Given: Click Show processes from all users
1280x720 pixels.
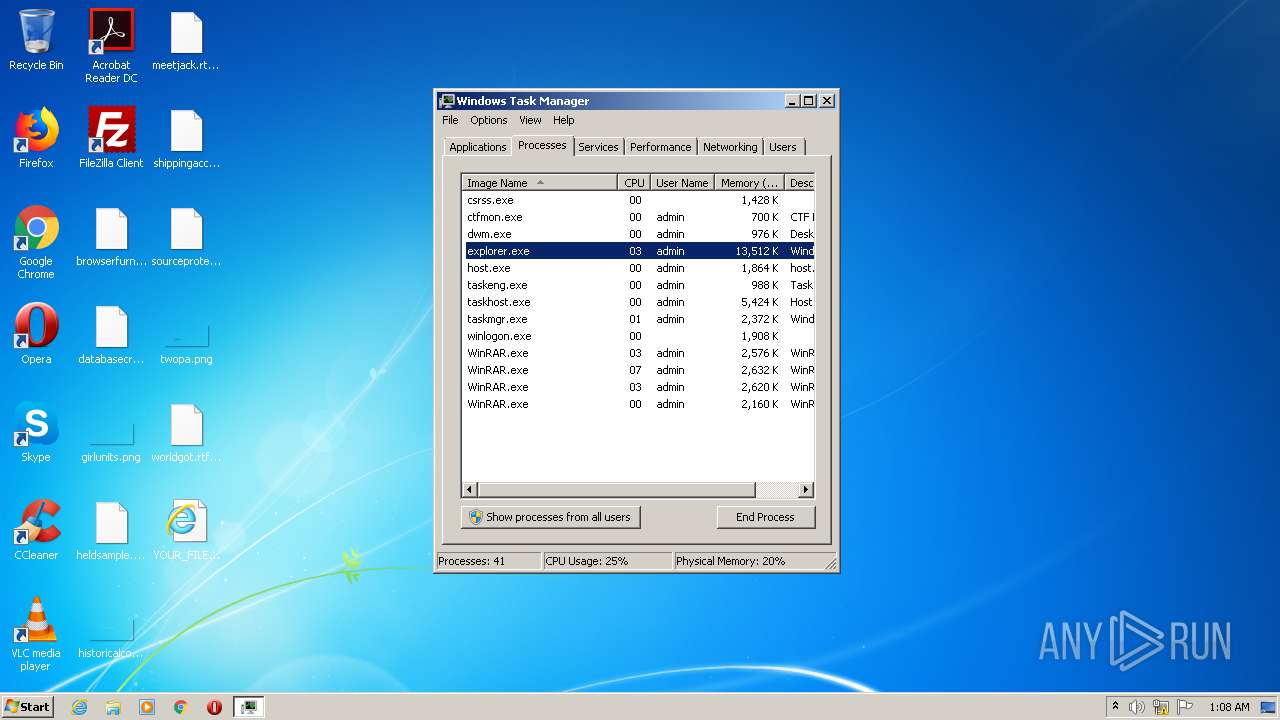Looking at the screenshot, I should 551,517.
